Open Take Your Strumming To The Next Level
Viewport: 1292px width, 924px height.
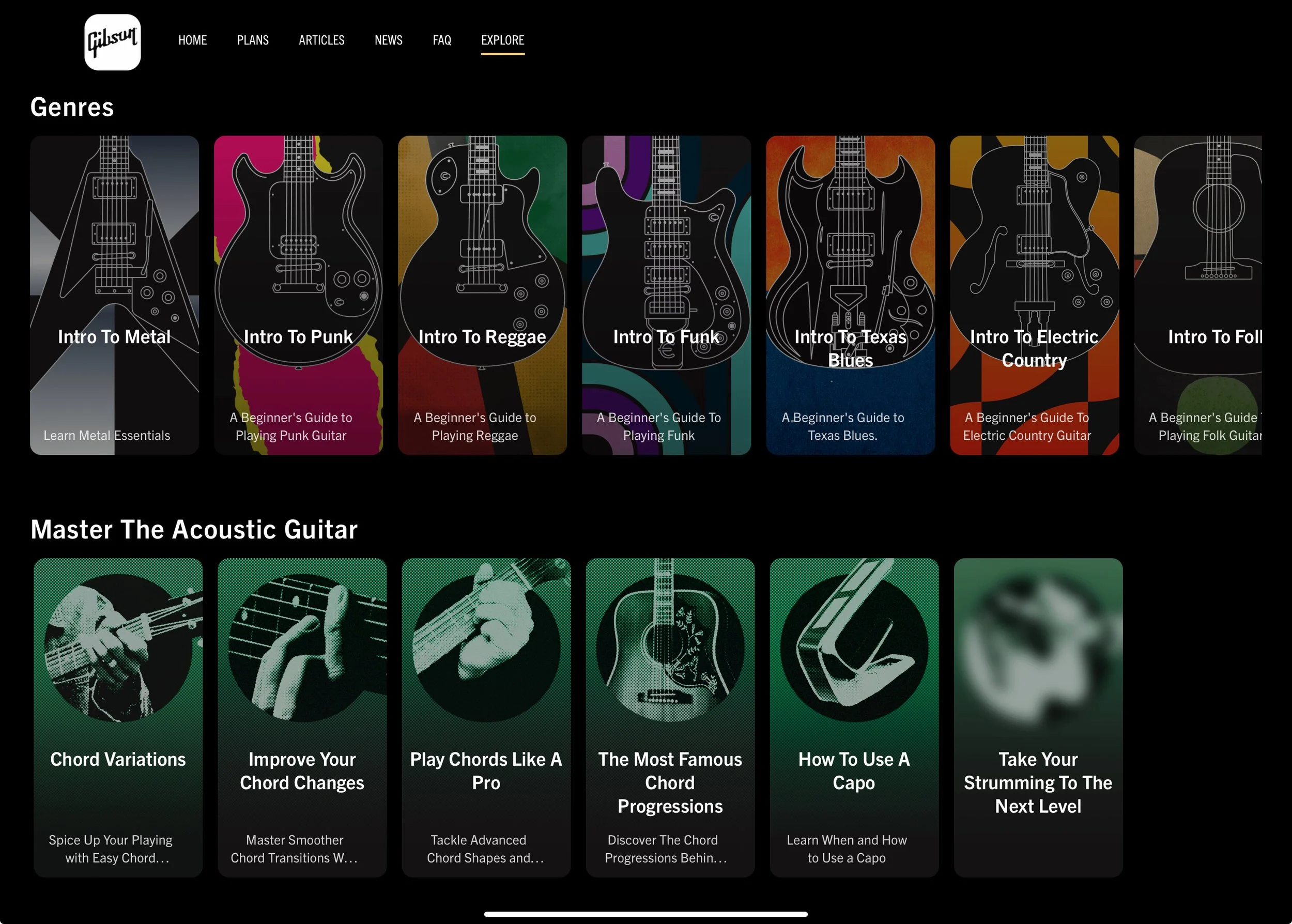pos(1038,717)
